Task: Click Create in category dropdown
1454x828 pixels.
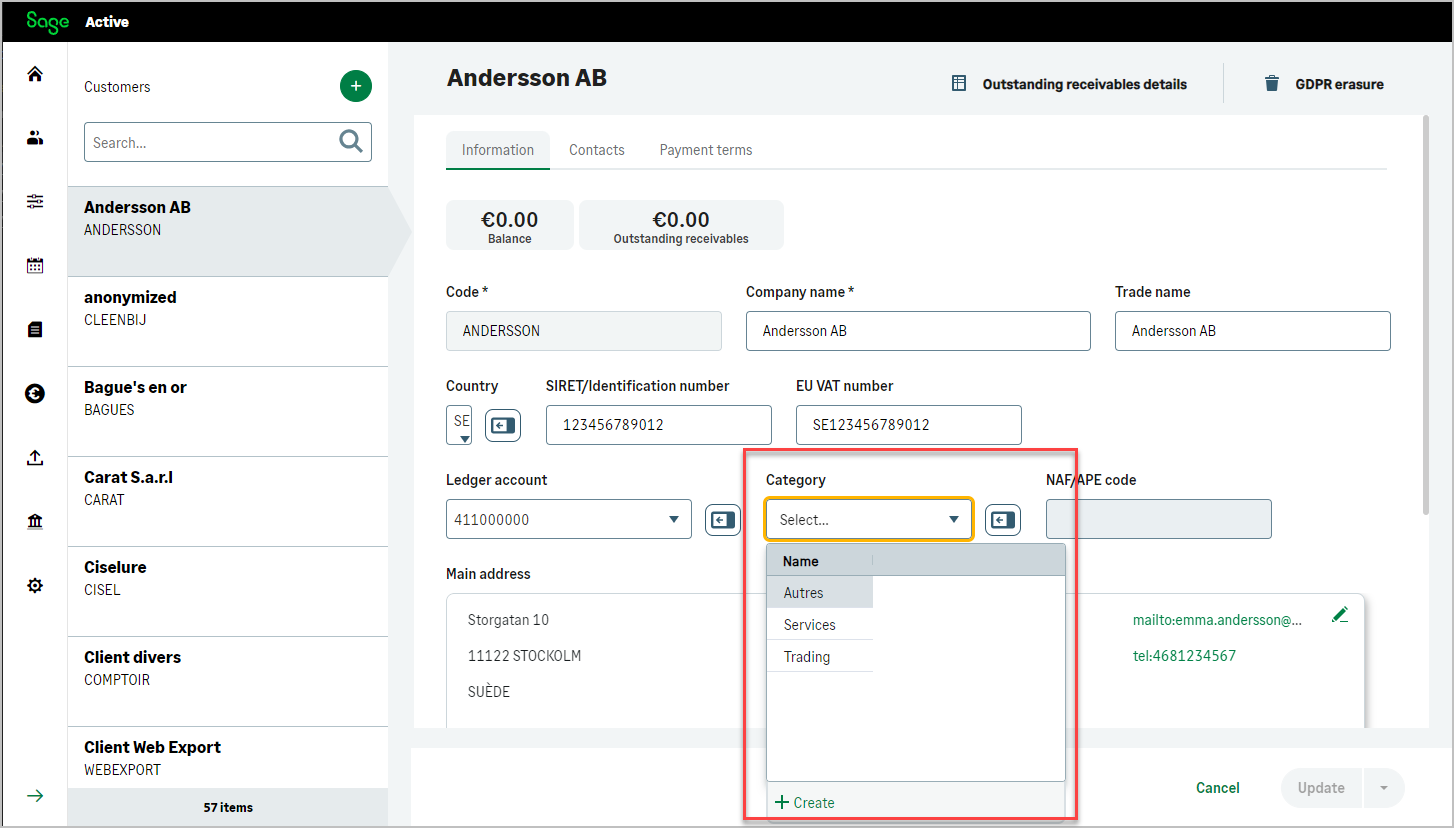Action: [x=805, y=803]
